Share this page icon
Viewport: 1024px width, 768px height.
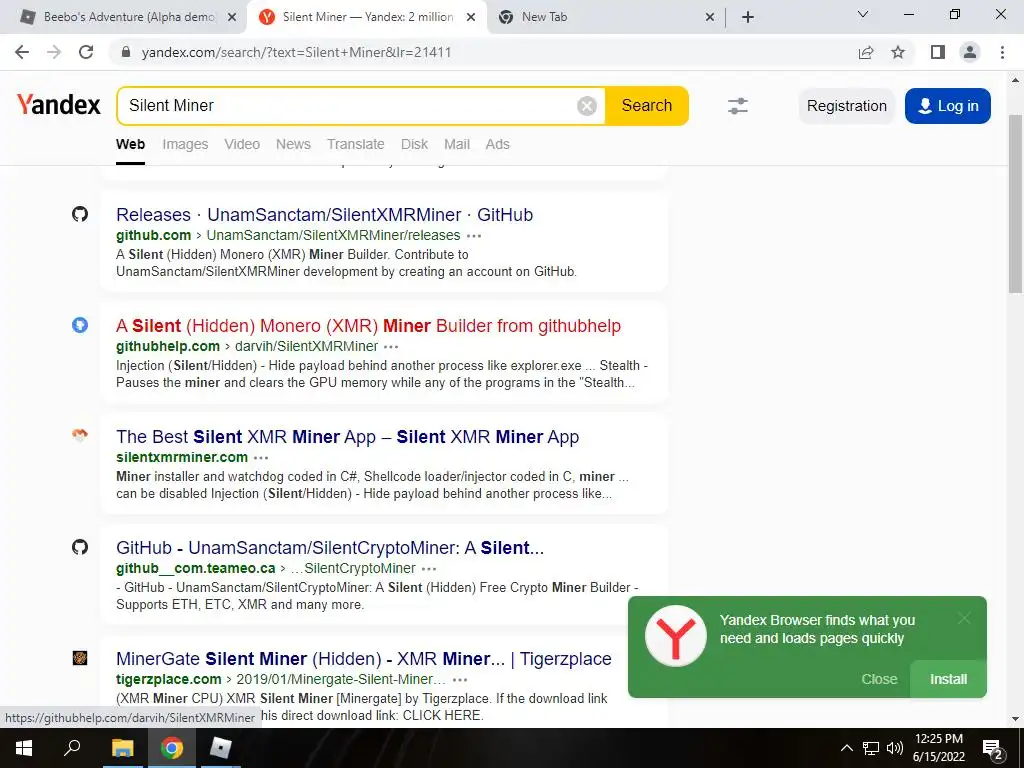(x=866, y=52)
